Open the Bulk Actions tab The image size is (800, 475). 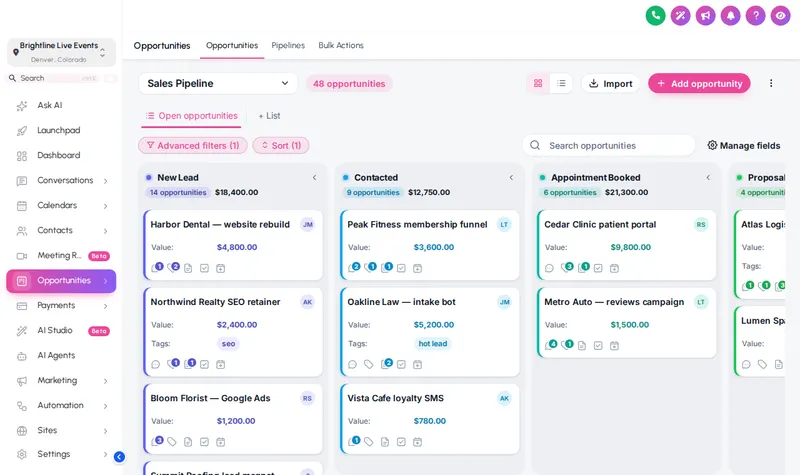pyautogui.click(x=341, y=45)
